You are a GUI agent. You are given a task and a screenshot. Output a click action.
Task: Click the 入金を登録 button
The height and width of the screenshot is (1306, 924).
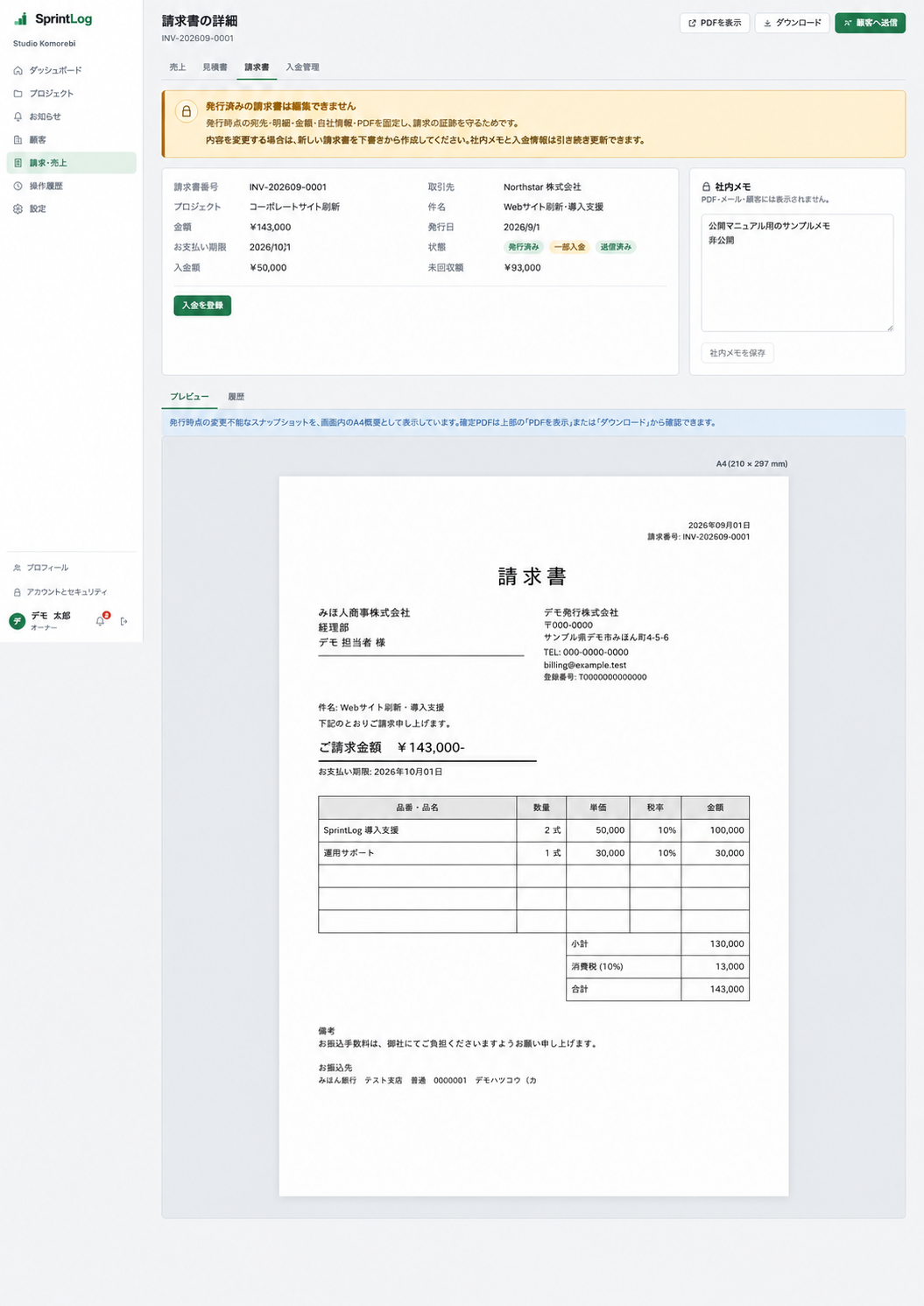(x=202, y=306)
